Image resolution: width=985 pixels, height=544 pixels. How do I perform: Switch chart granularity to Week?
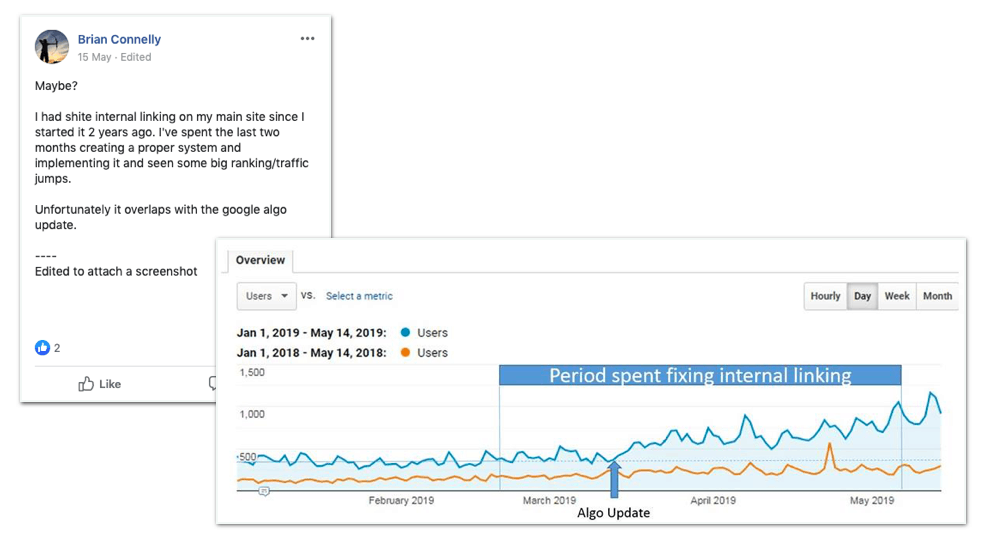pos(897,296)
